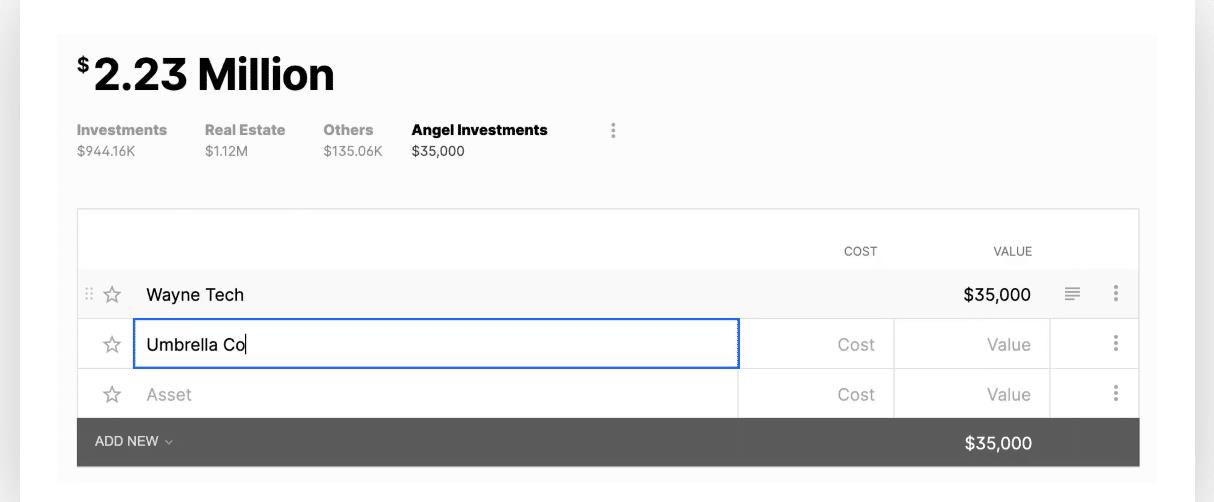
Task: Open Angel Investments section options menu
Action: [613, 131]
